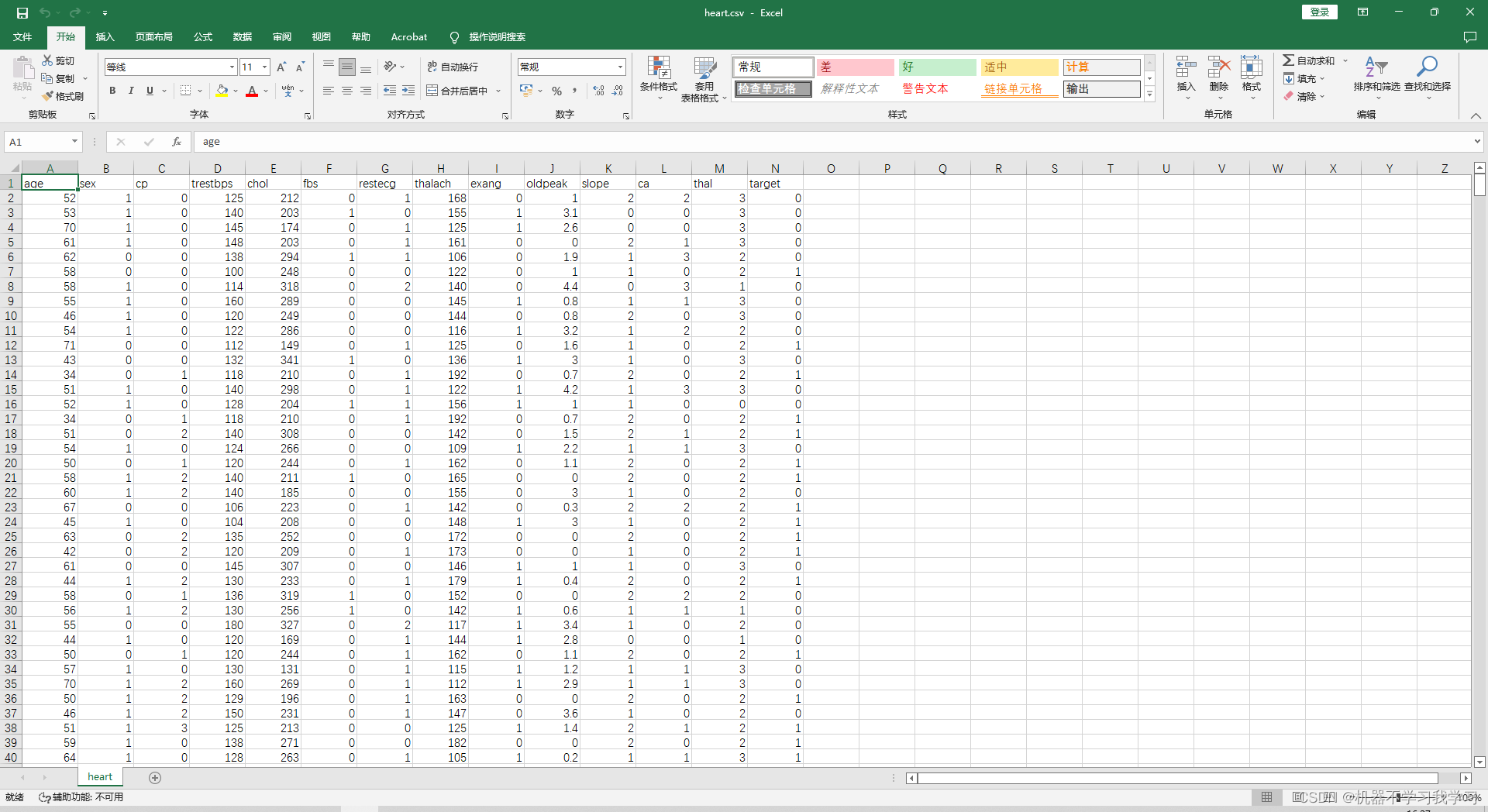The width and height of the screenshot is (1488, 812).
Task: Toggle underline formatting
Action: 150,91
